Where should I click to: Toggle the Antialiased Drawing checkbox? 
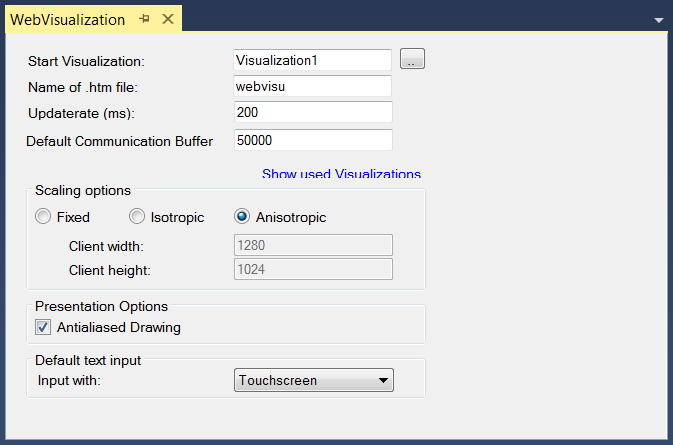43,327
